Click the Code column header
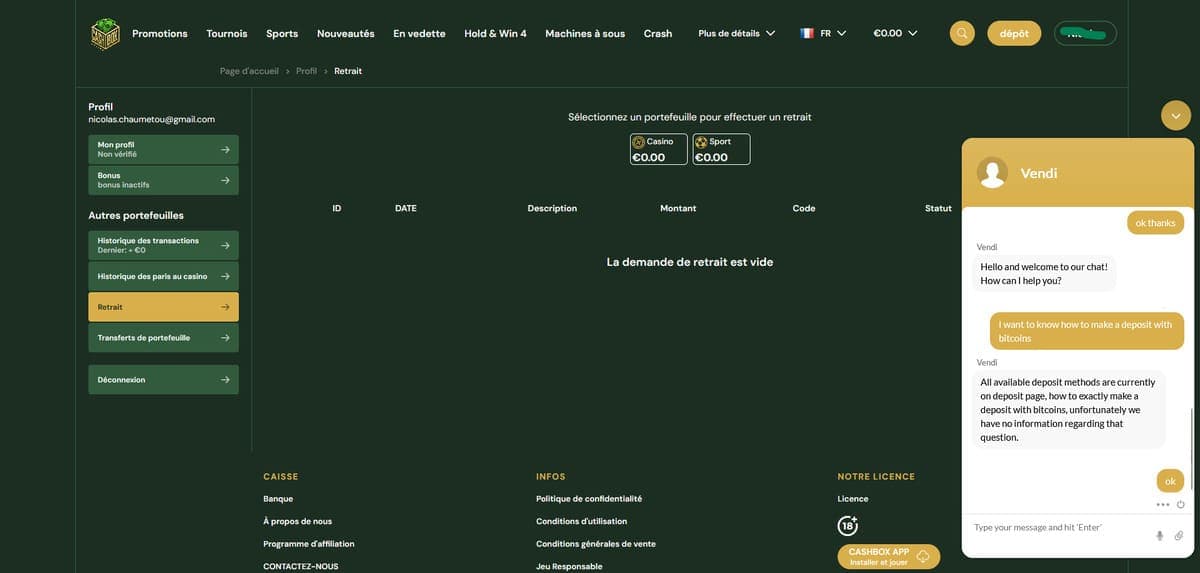Screen dimensions: 1200x573 804,208
